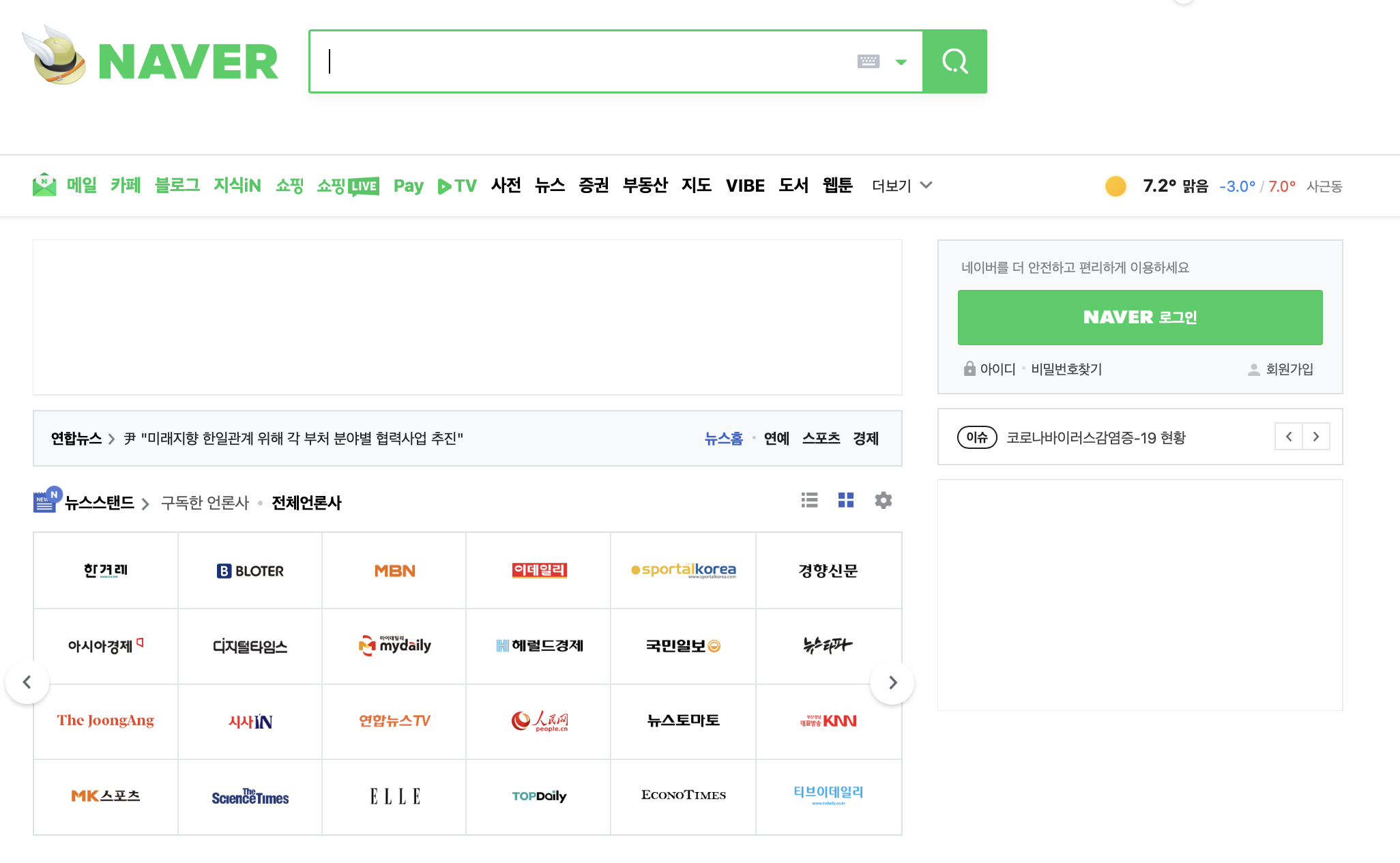The width and height of the screenshot is (1400, 863).
Task: Go to previous newsstand page arrow
Action: (x=27, y=682)
